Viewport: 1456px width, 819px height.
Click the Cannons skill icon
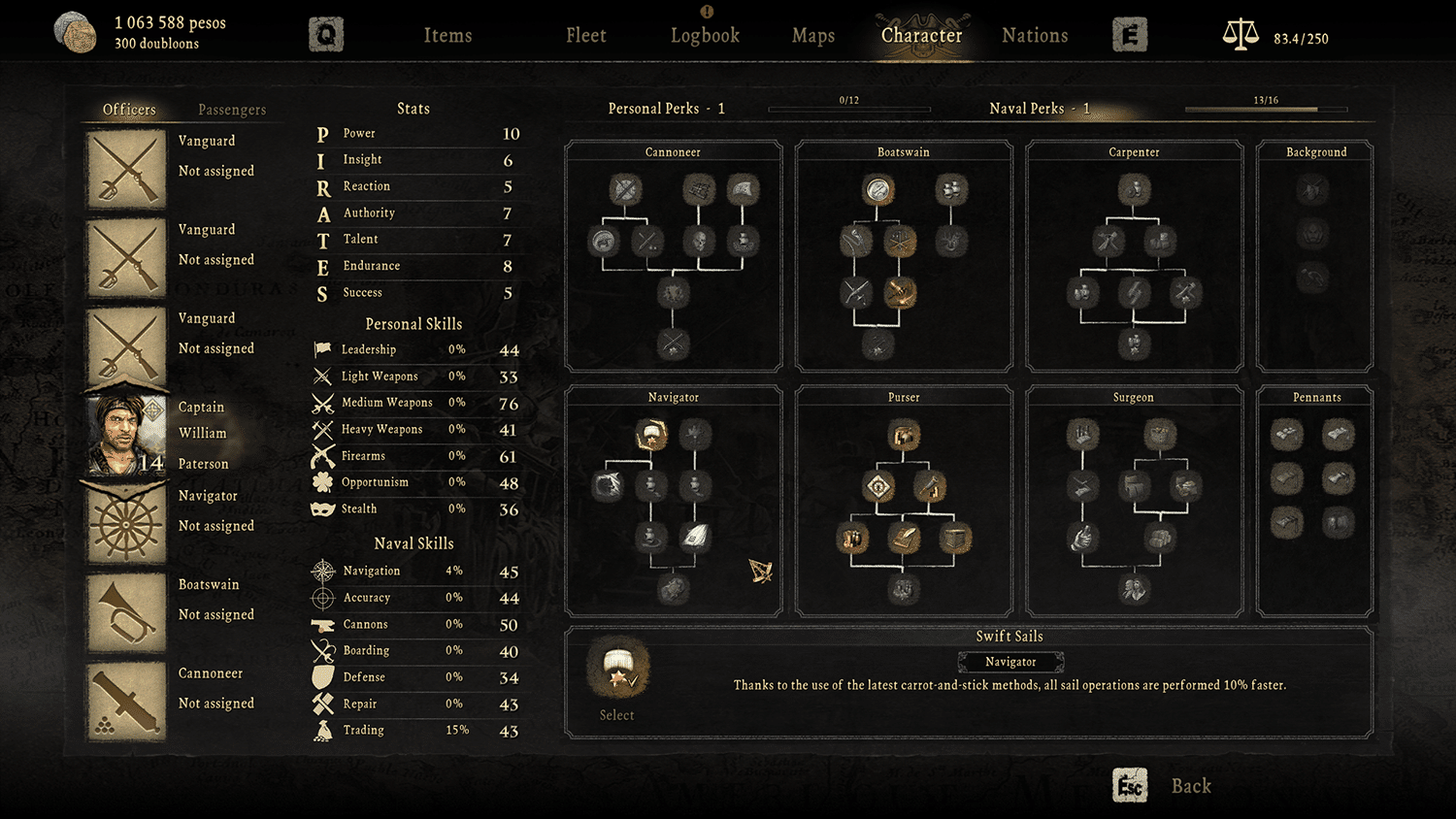click(x=322, y=625)
